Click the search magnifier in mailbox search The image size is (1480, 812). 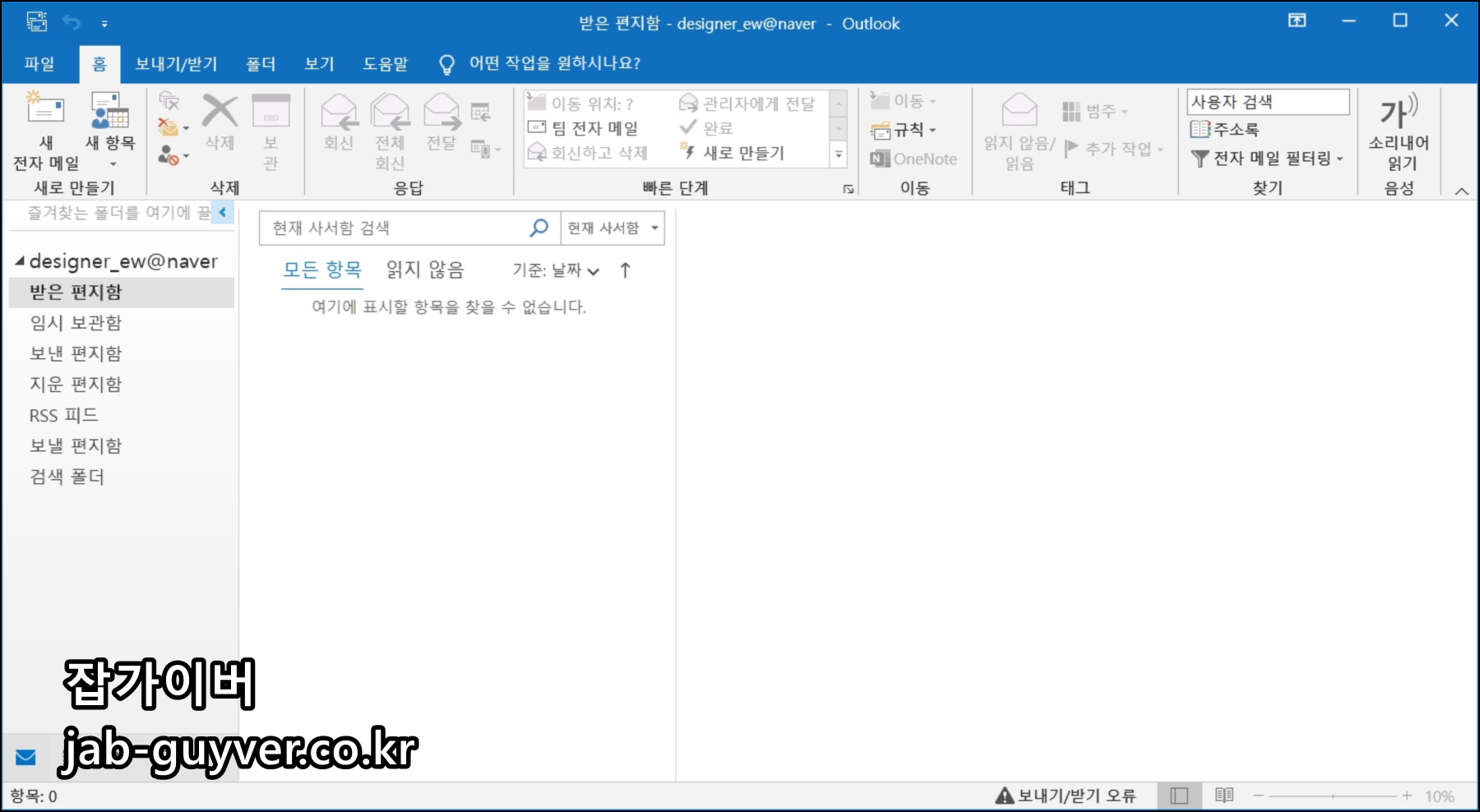[539, 228]
